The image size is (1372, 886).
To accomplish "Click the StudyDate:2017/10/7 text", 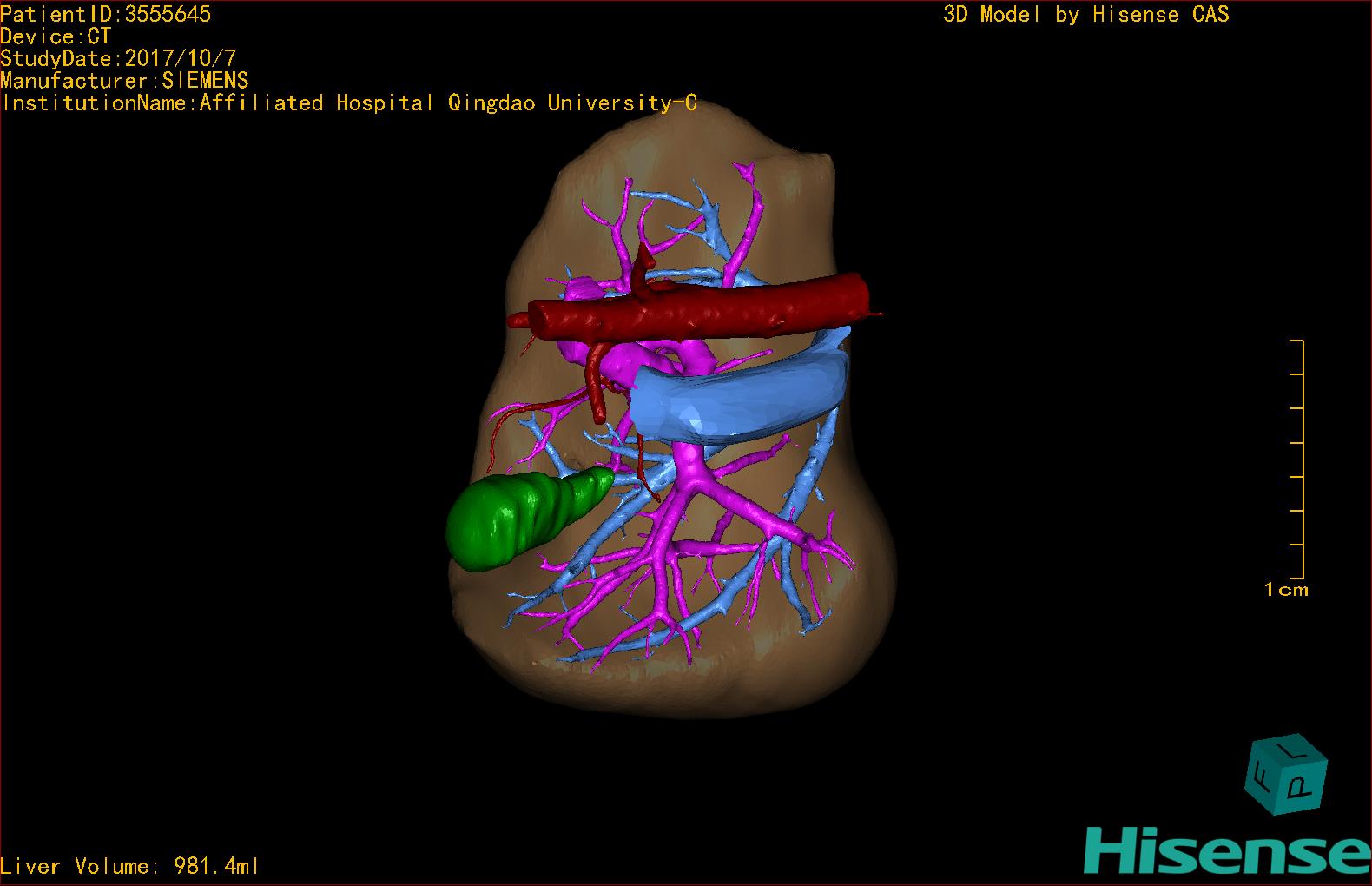I will coord(118,59).
